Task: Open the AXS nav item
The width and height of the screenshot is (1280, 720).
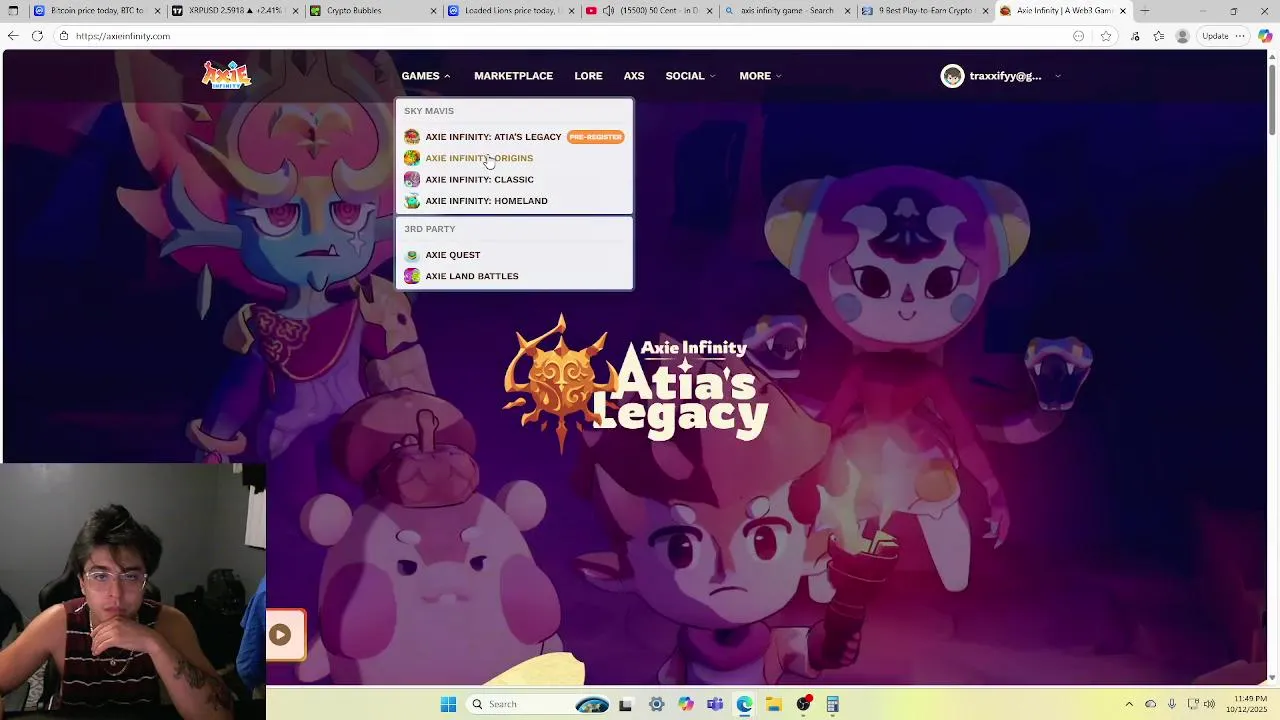Action: coord(634,76)
